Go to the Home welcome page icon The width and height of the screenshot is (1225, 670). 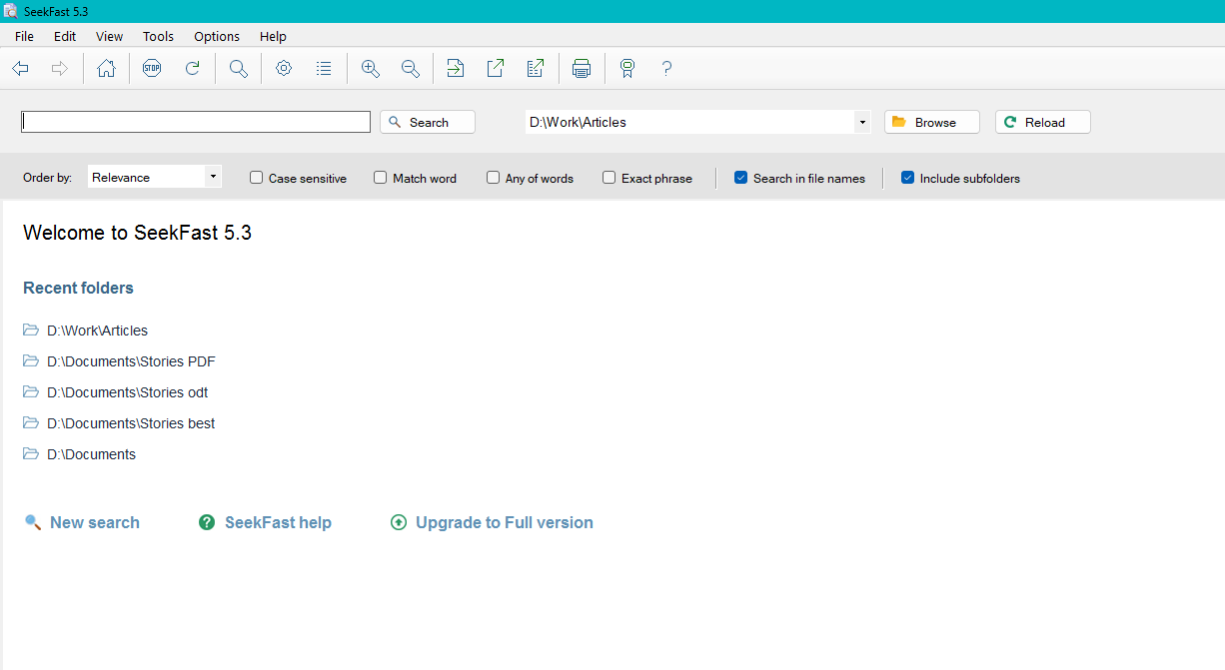[x=106, y=69]
